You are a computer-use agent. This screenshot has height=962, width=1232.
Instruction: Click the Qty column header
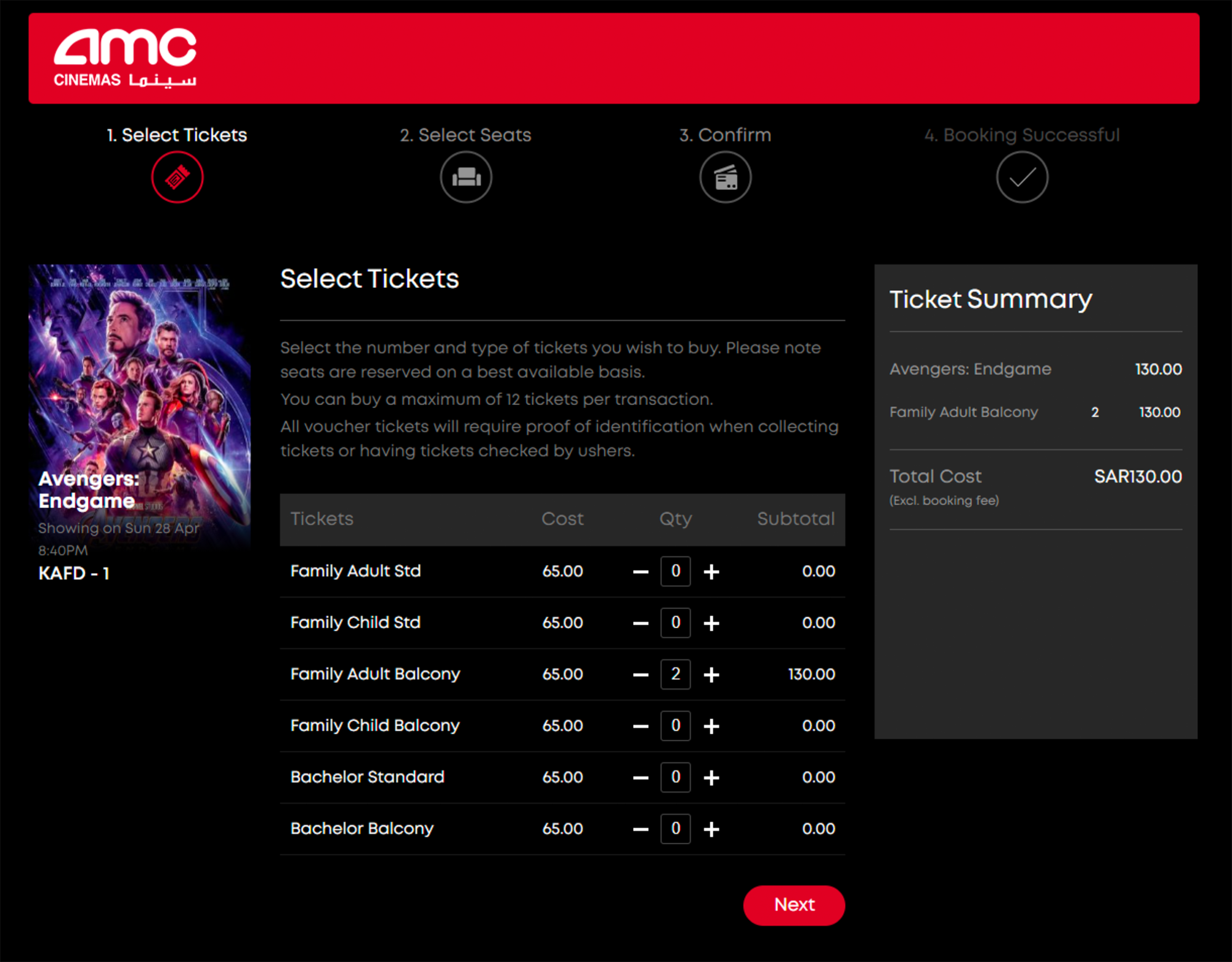(676, 520)
